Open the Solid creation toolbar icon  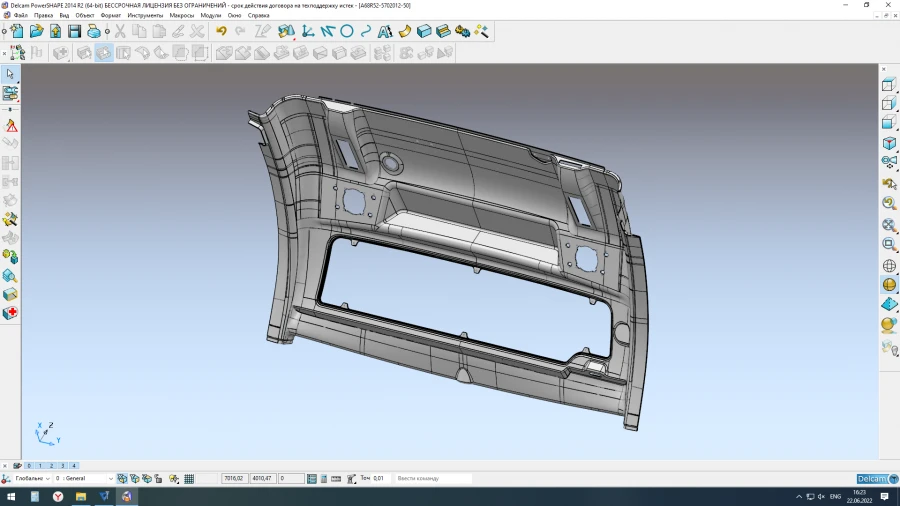pyautogui.click(x=424, y=31)
